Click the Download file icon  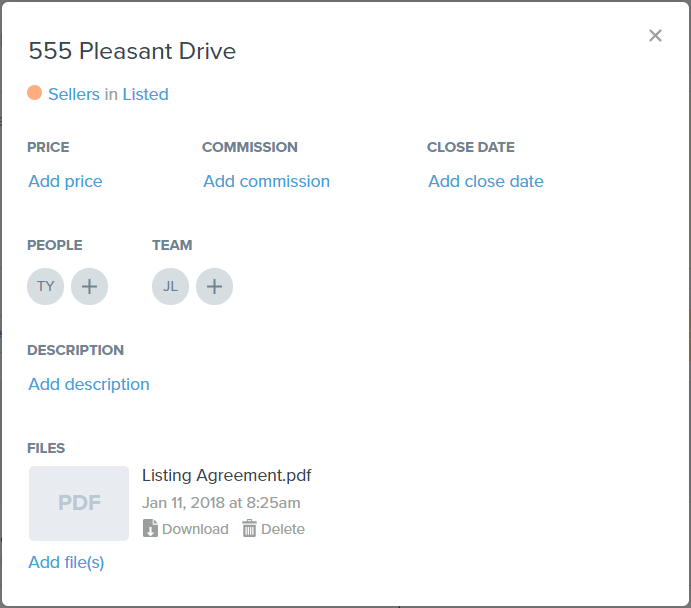150,528
